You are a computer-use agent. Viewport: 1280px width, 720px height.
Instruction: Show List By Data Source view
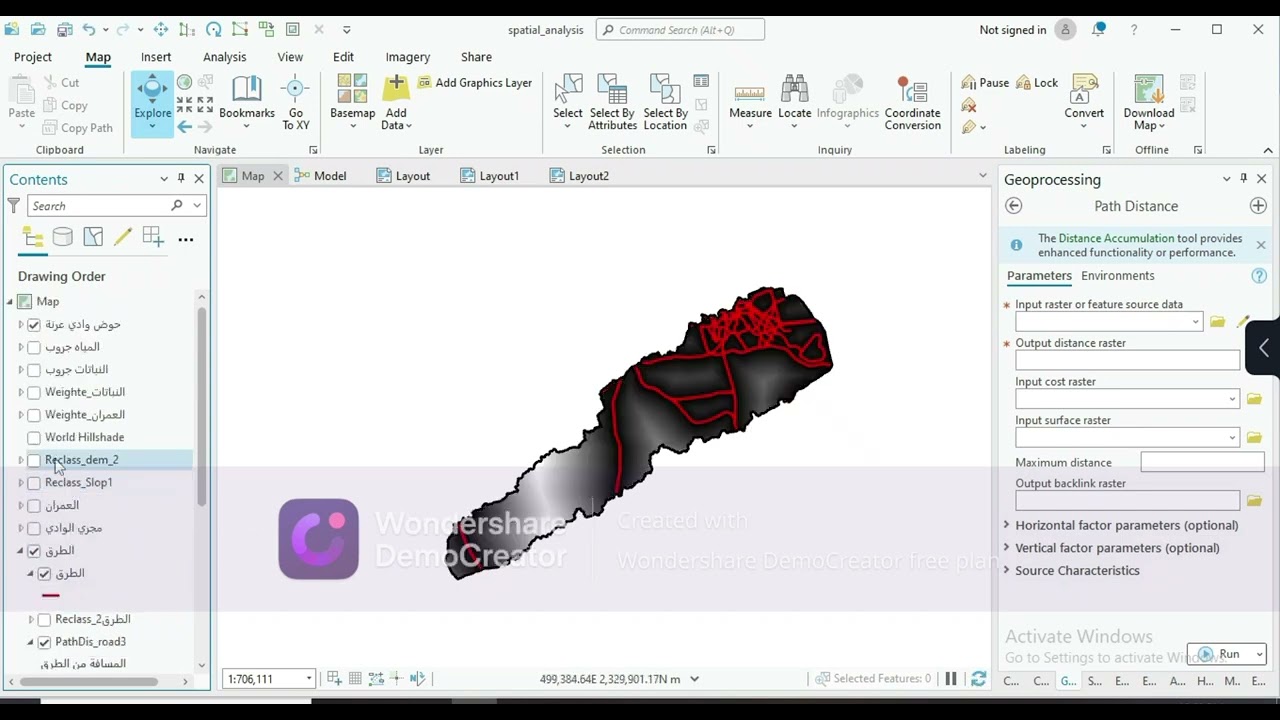coord(62,238)
